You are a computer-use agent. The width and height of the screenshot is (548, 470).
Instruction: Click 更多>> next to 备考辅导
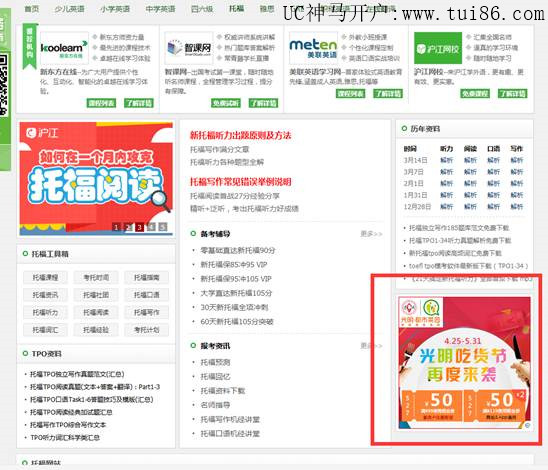pos(371,234)
